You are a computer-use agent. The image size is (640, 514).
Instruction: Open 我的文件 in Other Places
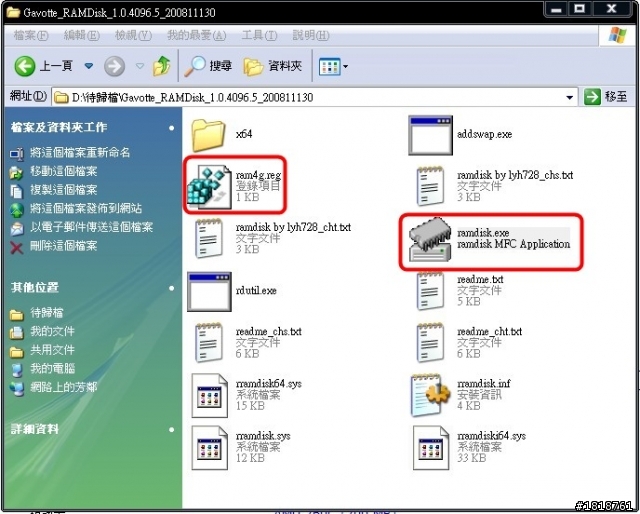click(x=52, y=331)
